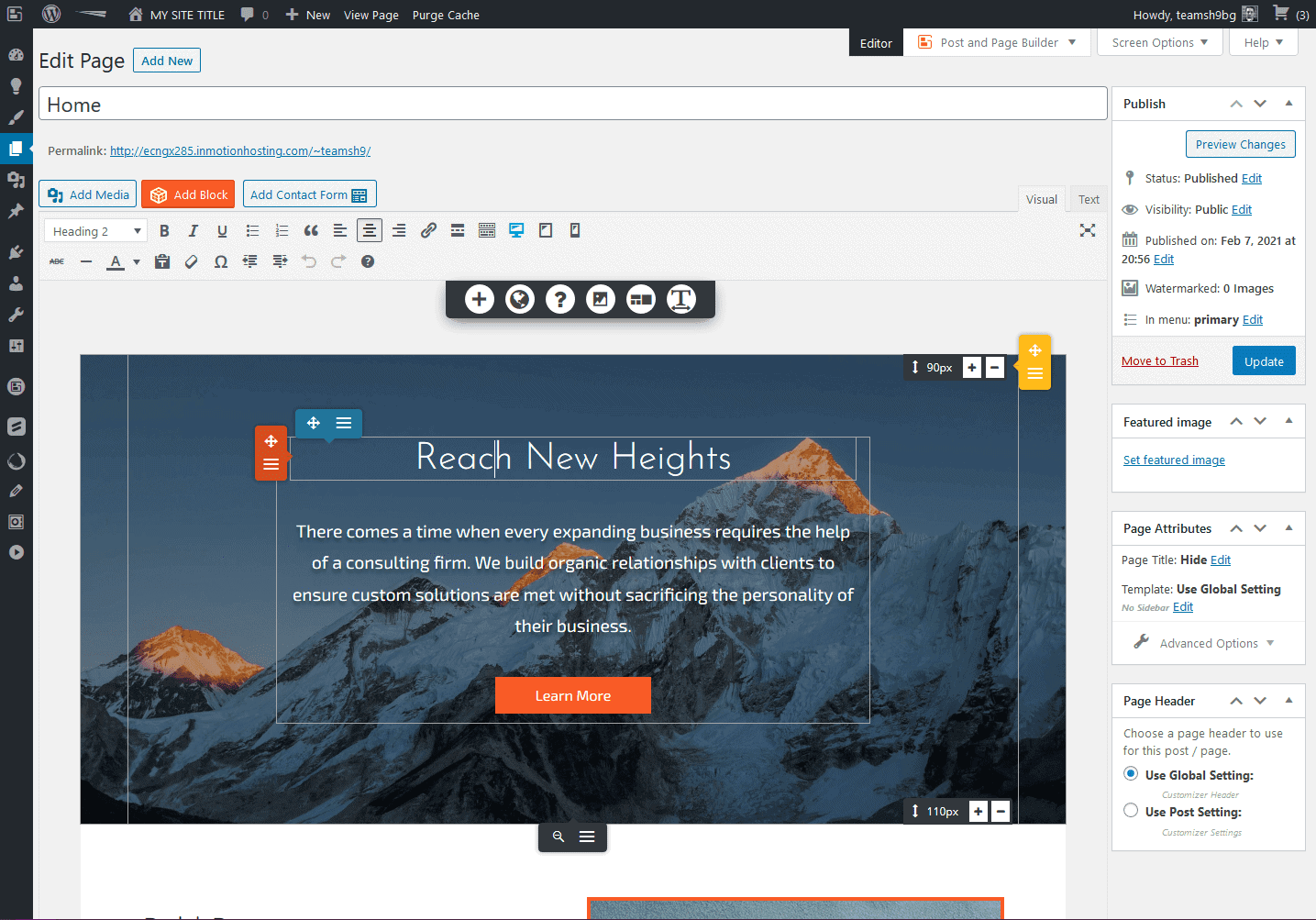Select Use Global Setting radio button
This screenshot has width=1316, height=920.
(x=1131, y=774)
